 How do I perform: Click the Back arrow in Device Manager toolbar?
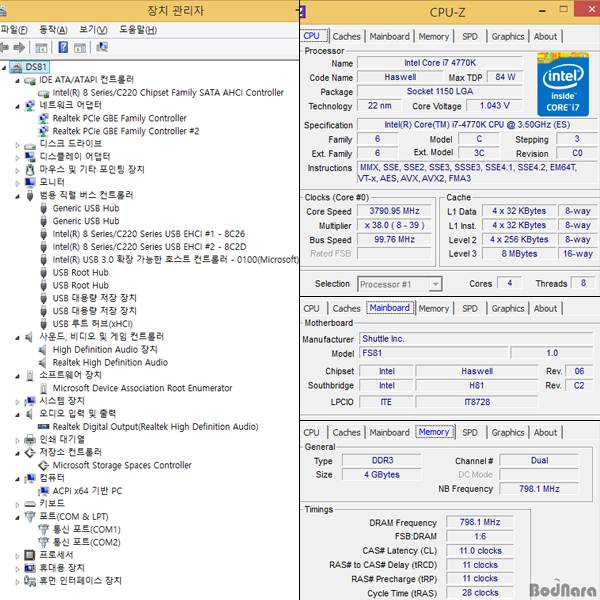coord(4,47)
